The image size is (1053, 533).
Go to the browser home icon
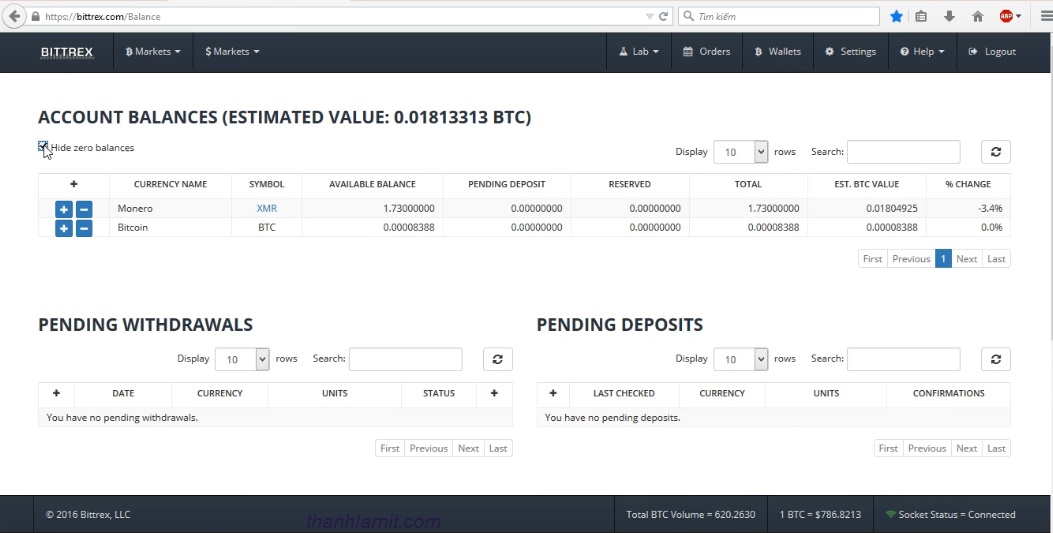[x=978, y=16]
